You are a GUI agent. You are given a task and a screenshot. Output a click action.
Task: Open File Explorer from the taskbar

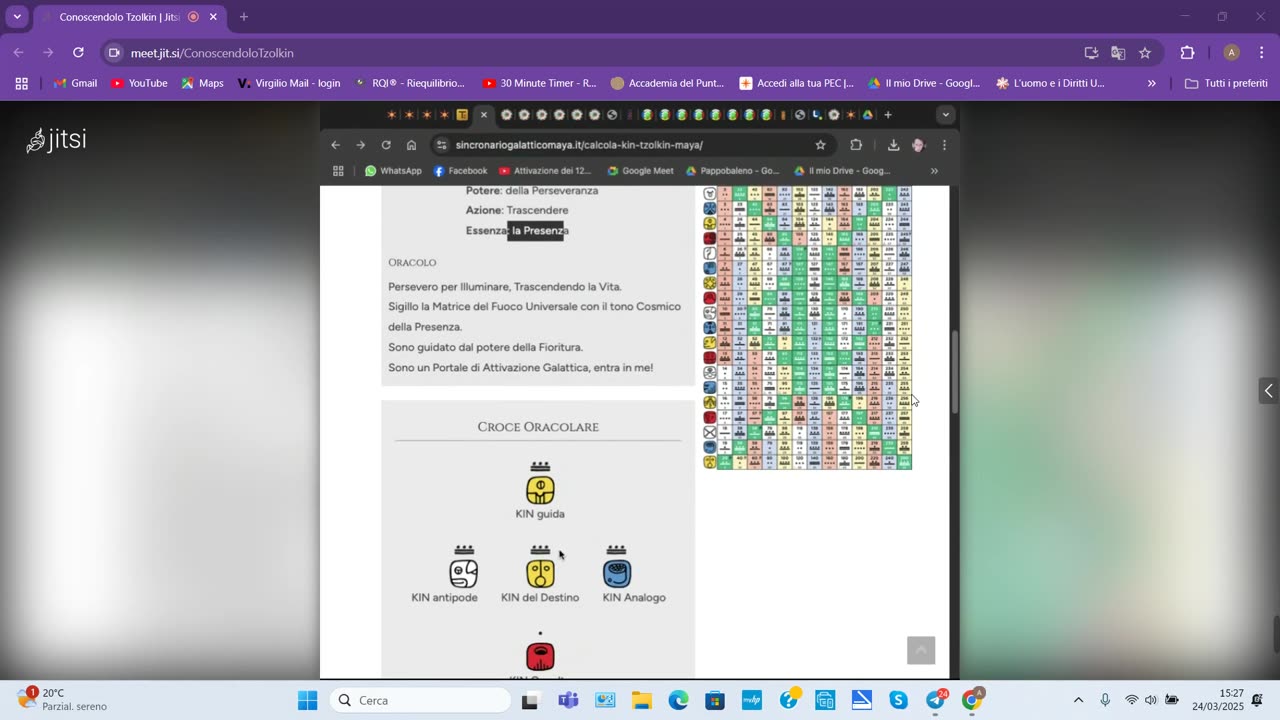[x=641, y=700]
